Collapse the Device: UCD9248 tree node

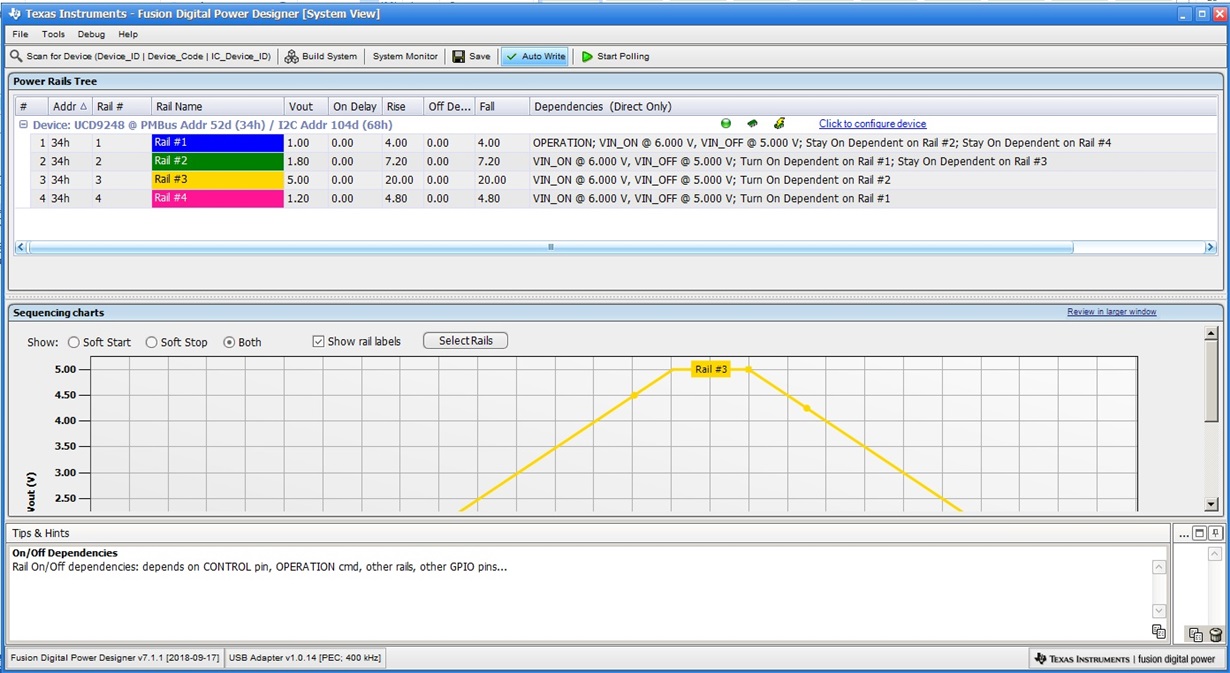click(24, 125)
